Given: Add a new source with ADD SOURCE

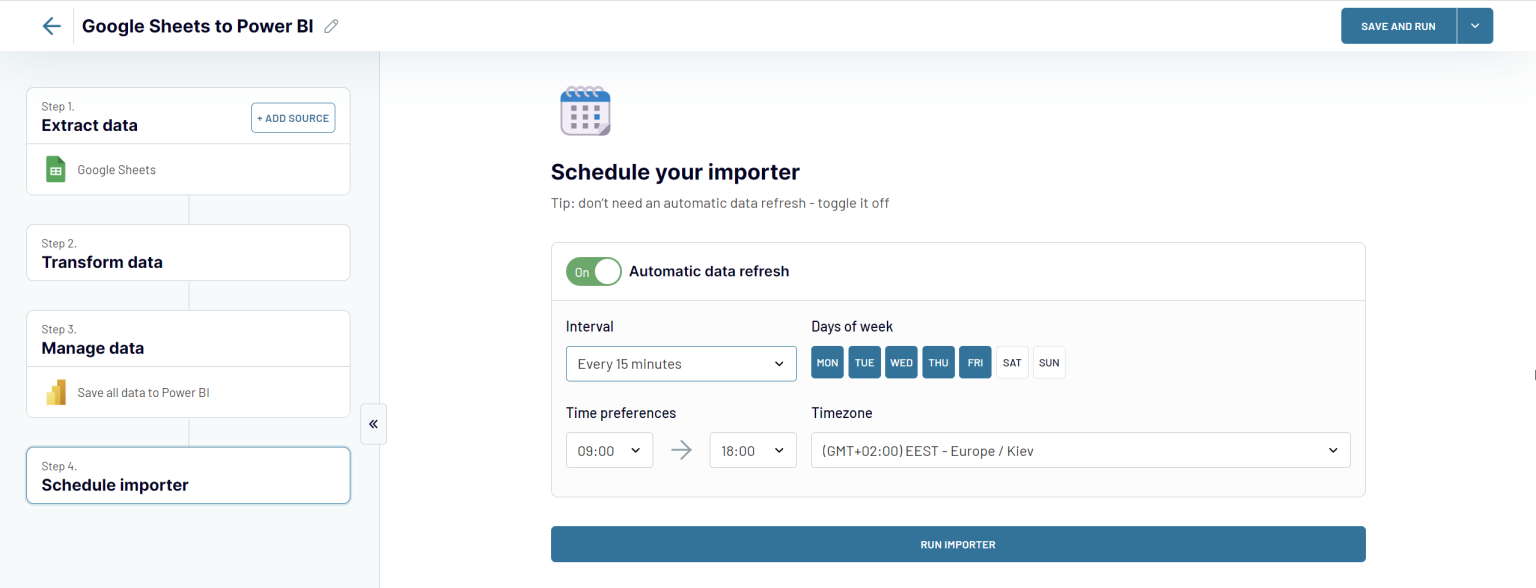Looking at the screenshot, I should (293, 117).
